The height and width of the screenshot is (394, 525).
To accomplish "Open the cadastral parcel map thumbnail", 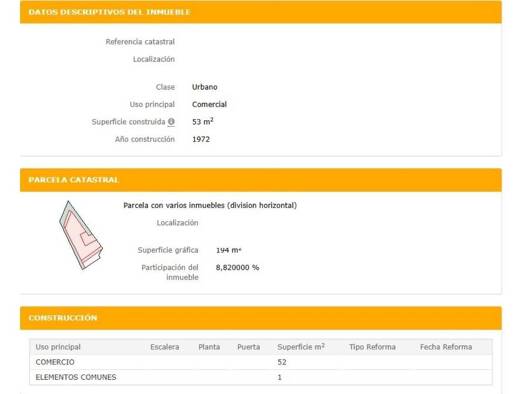I will pyautogui.click(x=81, y=235).
